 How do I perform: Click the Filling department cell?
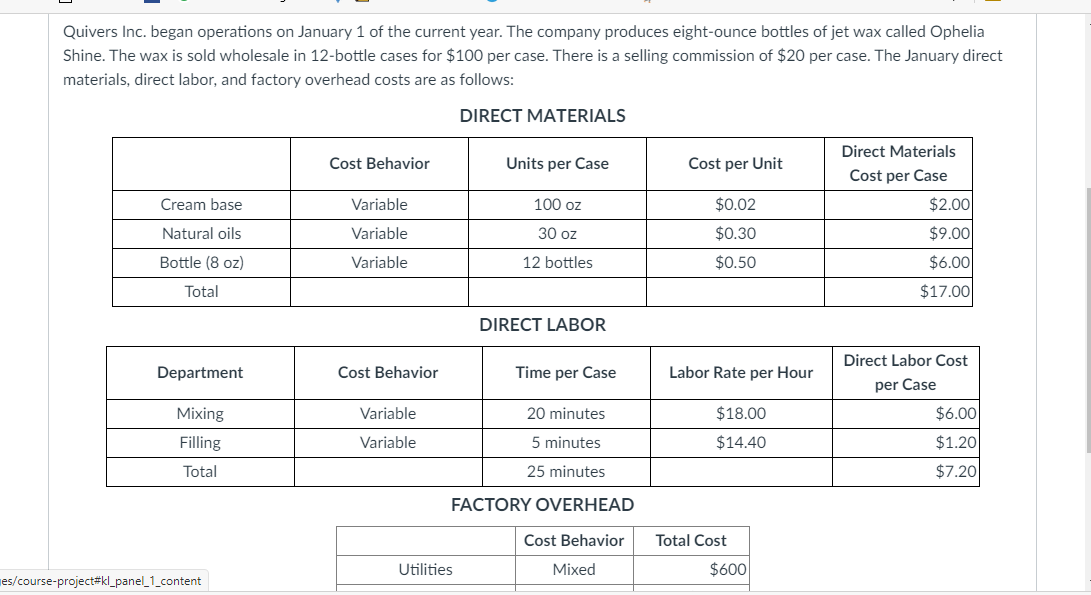(200, 442)
